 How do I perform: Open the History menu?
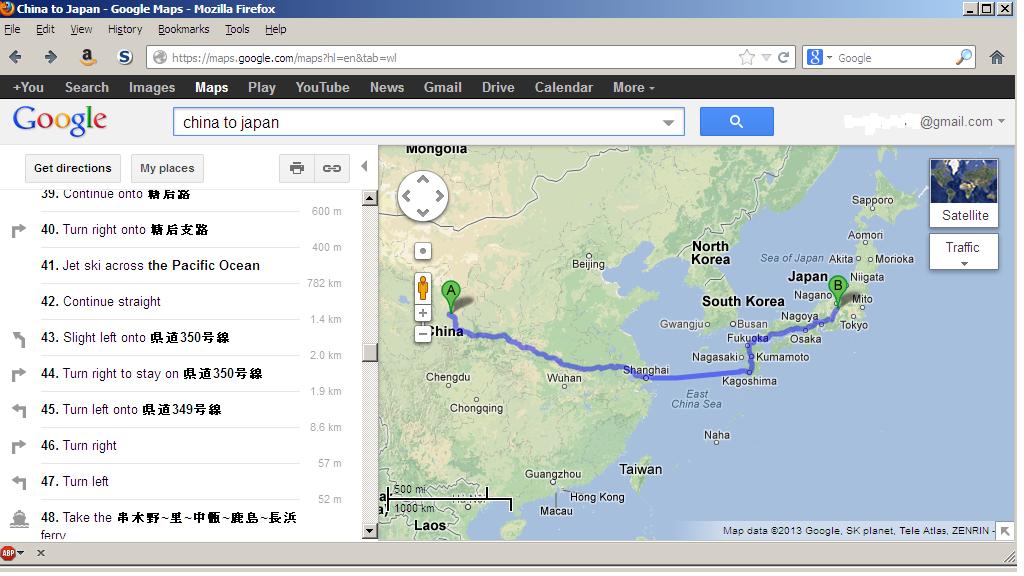pos(125,29)
